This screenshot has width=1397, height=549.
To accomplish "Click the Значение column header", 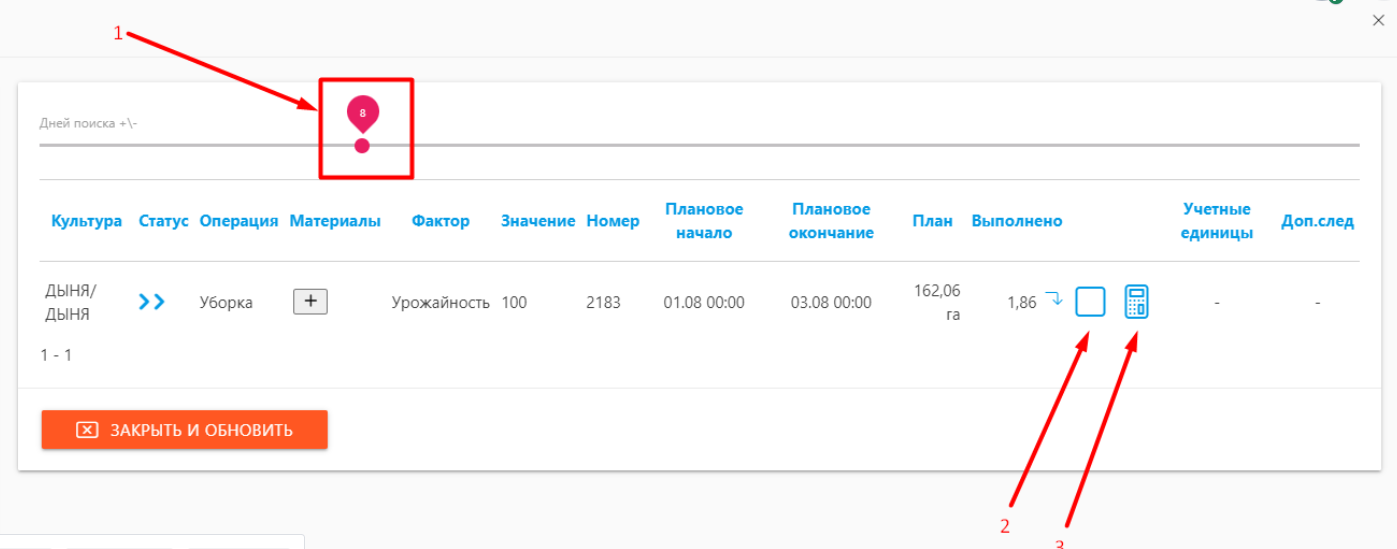I will (538, 221).
